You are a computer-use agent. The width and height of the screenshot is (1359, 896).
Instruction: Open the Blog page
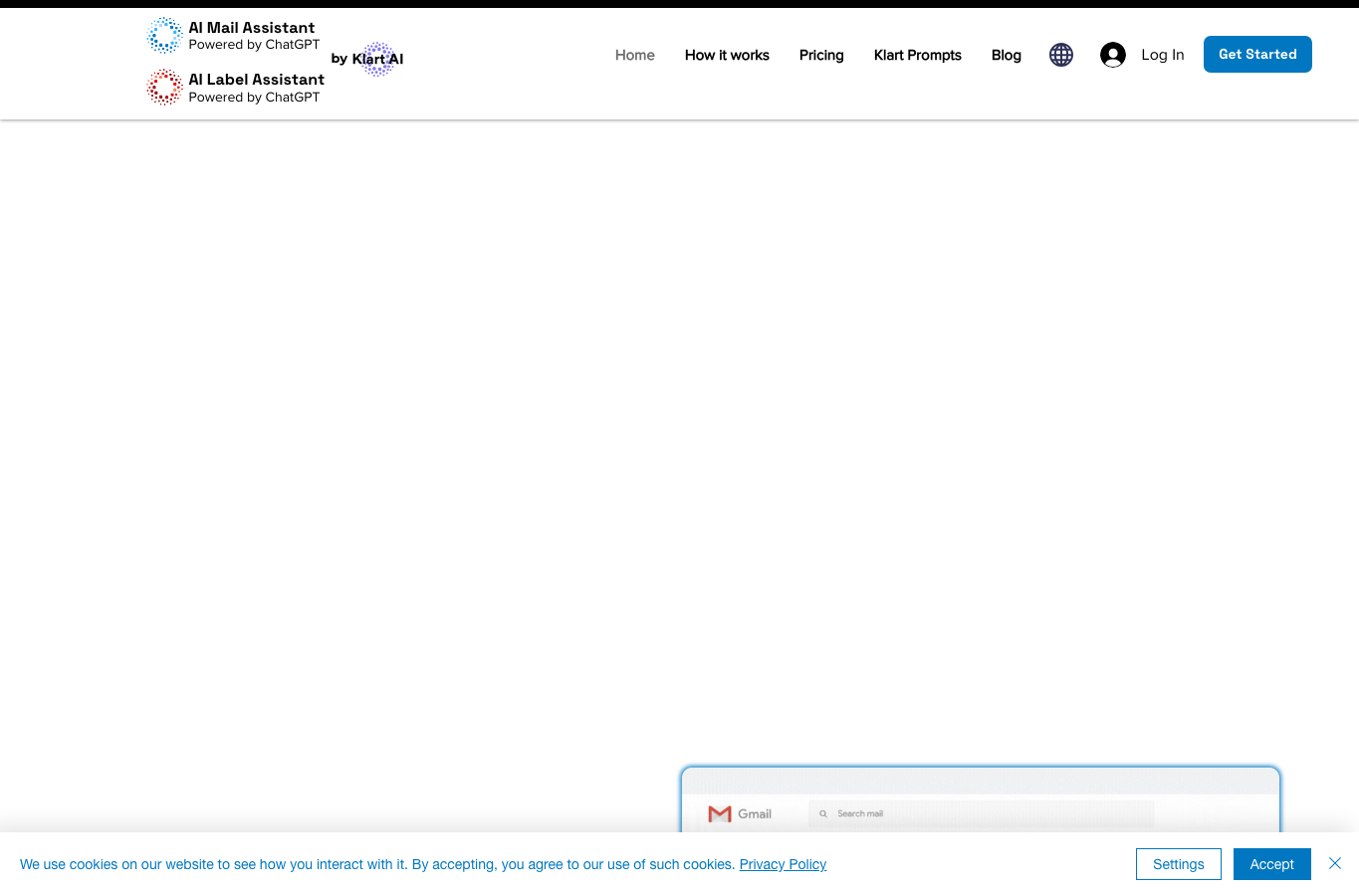[1007, 55]
